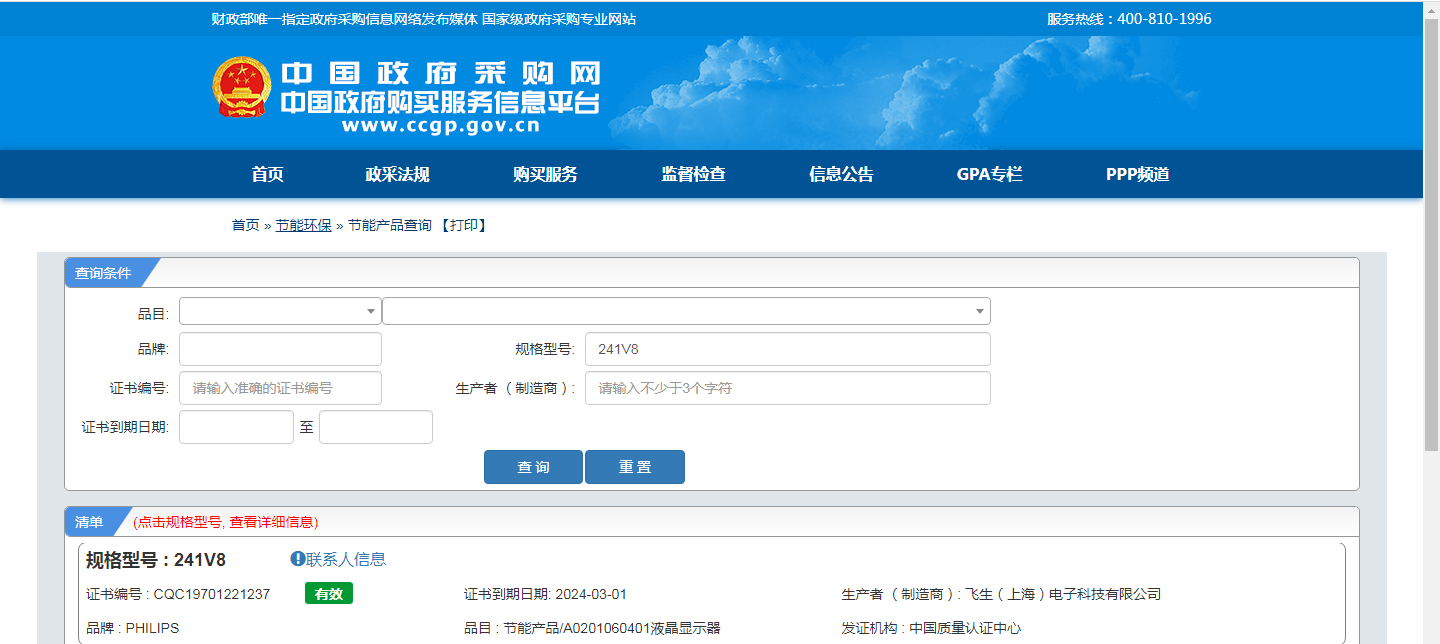This screenshot has width=1440, height=644.
Task: Click the red hint 点击规格型号, 查看详细信息
Action: 226,522
